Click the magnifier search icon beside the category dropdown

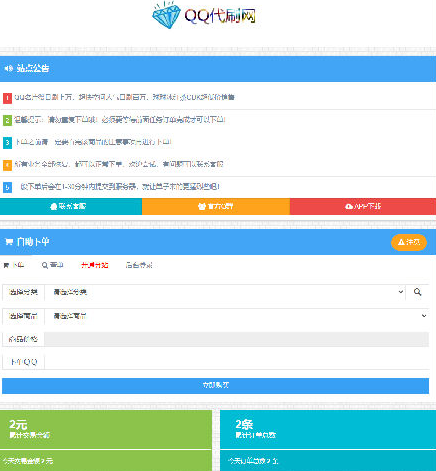coord(417,292)
